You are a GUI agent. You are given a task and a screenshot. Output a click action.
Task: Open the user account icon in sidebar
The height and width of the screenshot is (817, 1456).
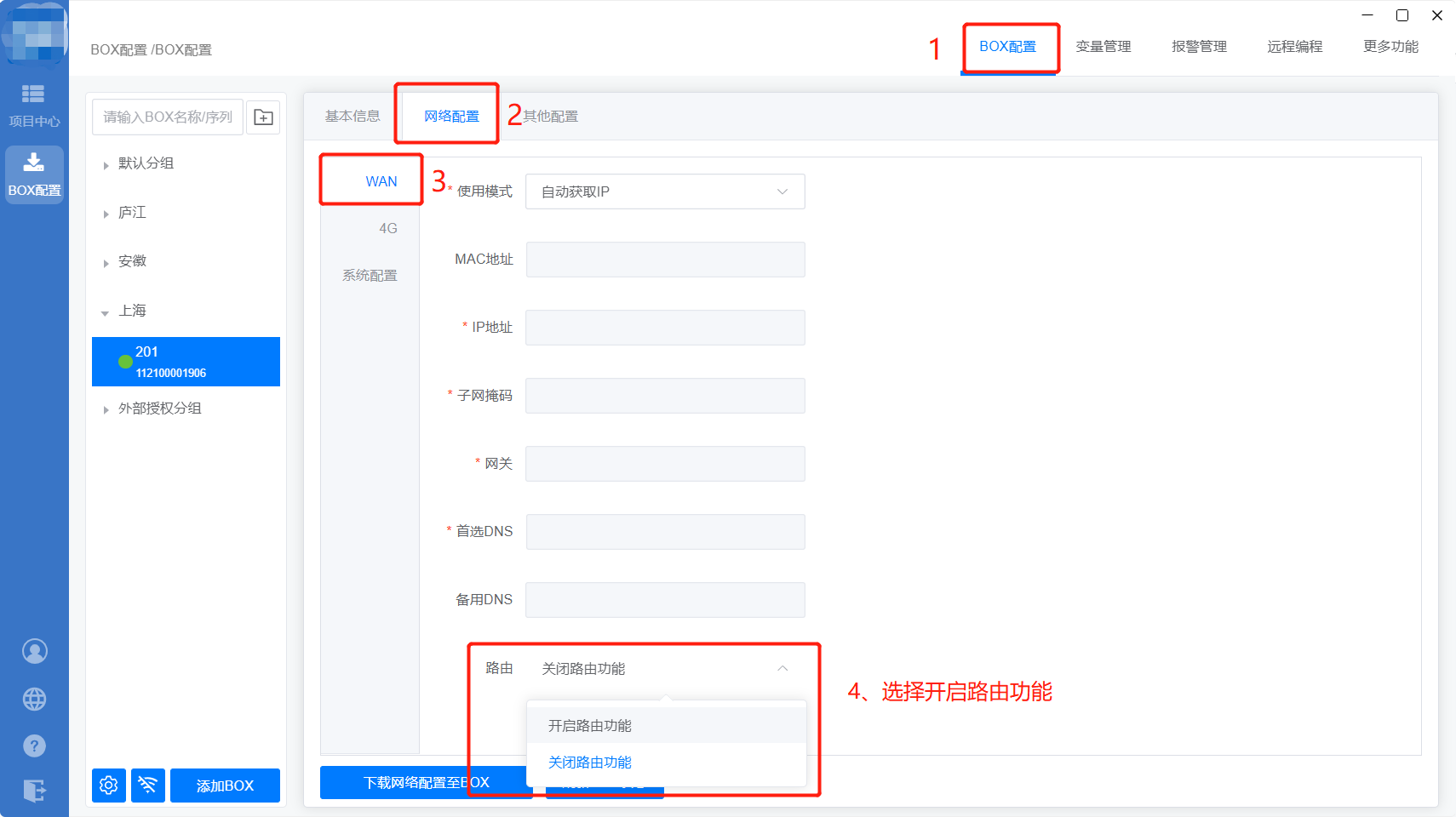[34, 651]
